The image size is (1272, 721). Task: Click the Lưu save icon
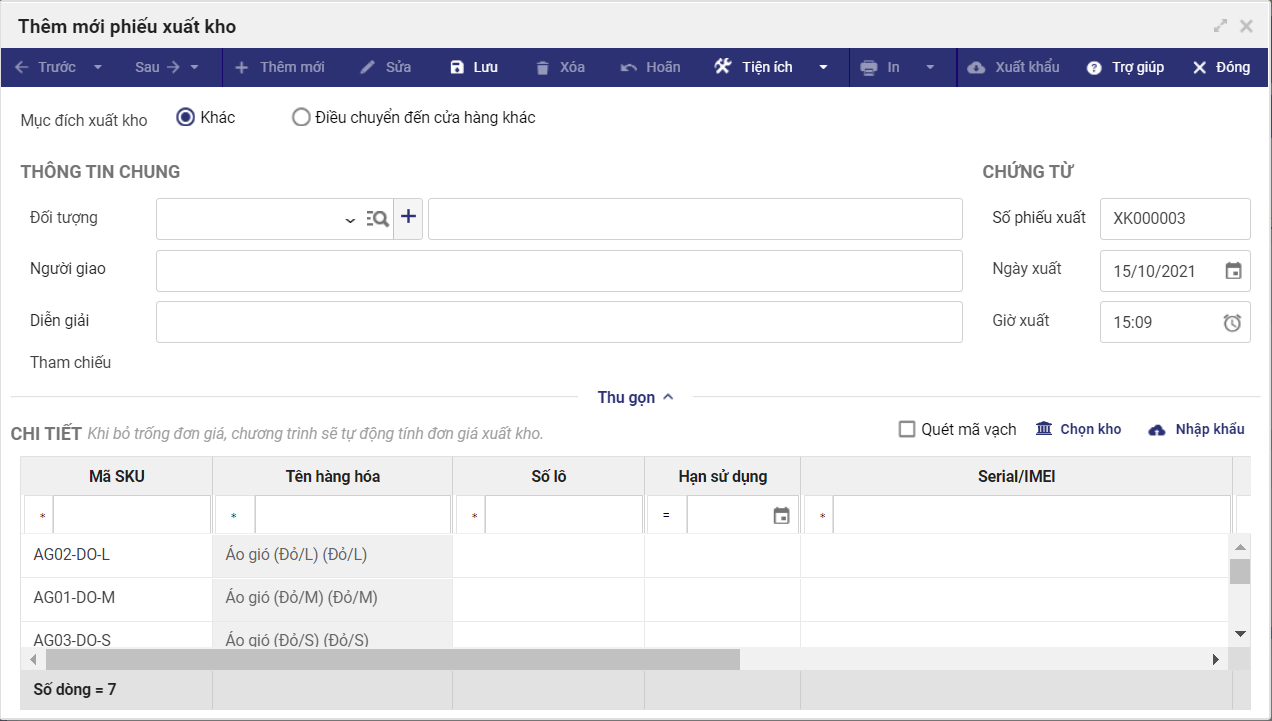[x=457, y=68]
